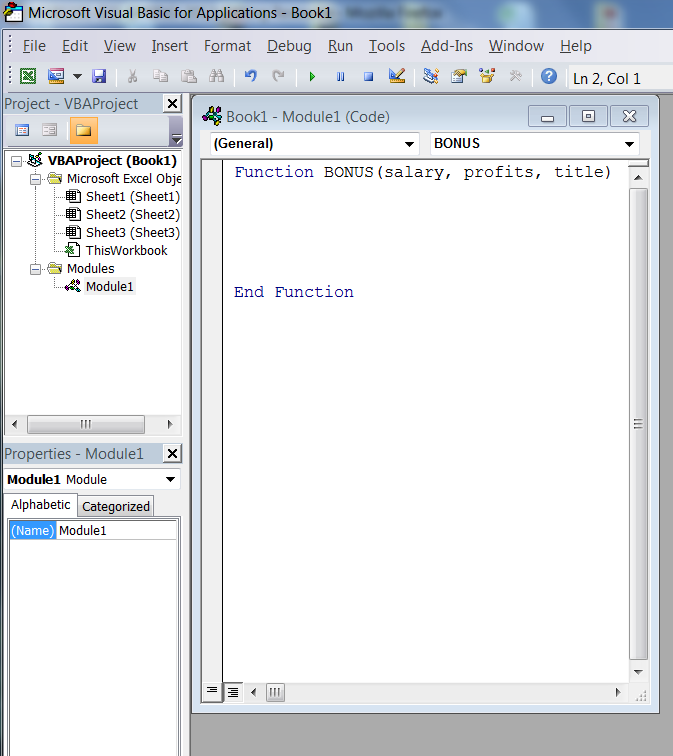Click Project panel scroll right arrow
Image resolution: width=673 pixels, height=756 pixels.
(170, 424)
